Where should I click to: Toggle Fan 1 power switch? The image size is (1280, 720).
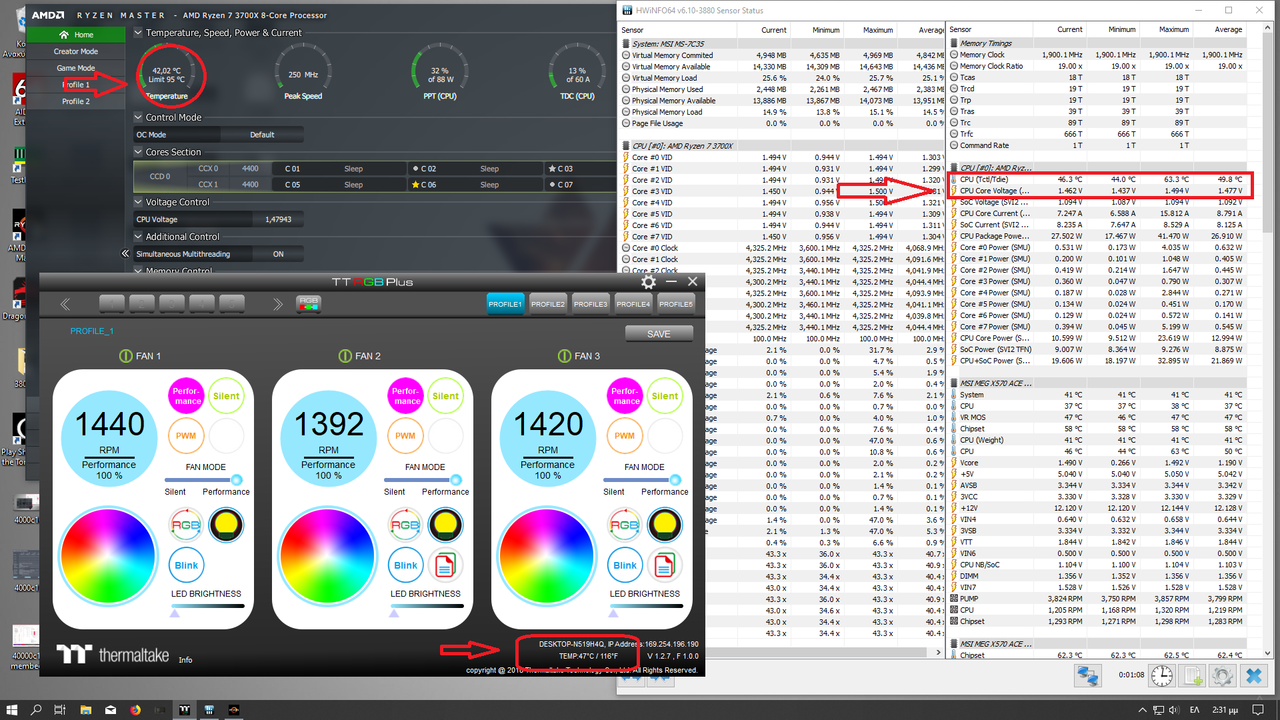click(126, 356)
